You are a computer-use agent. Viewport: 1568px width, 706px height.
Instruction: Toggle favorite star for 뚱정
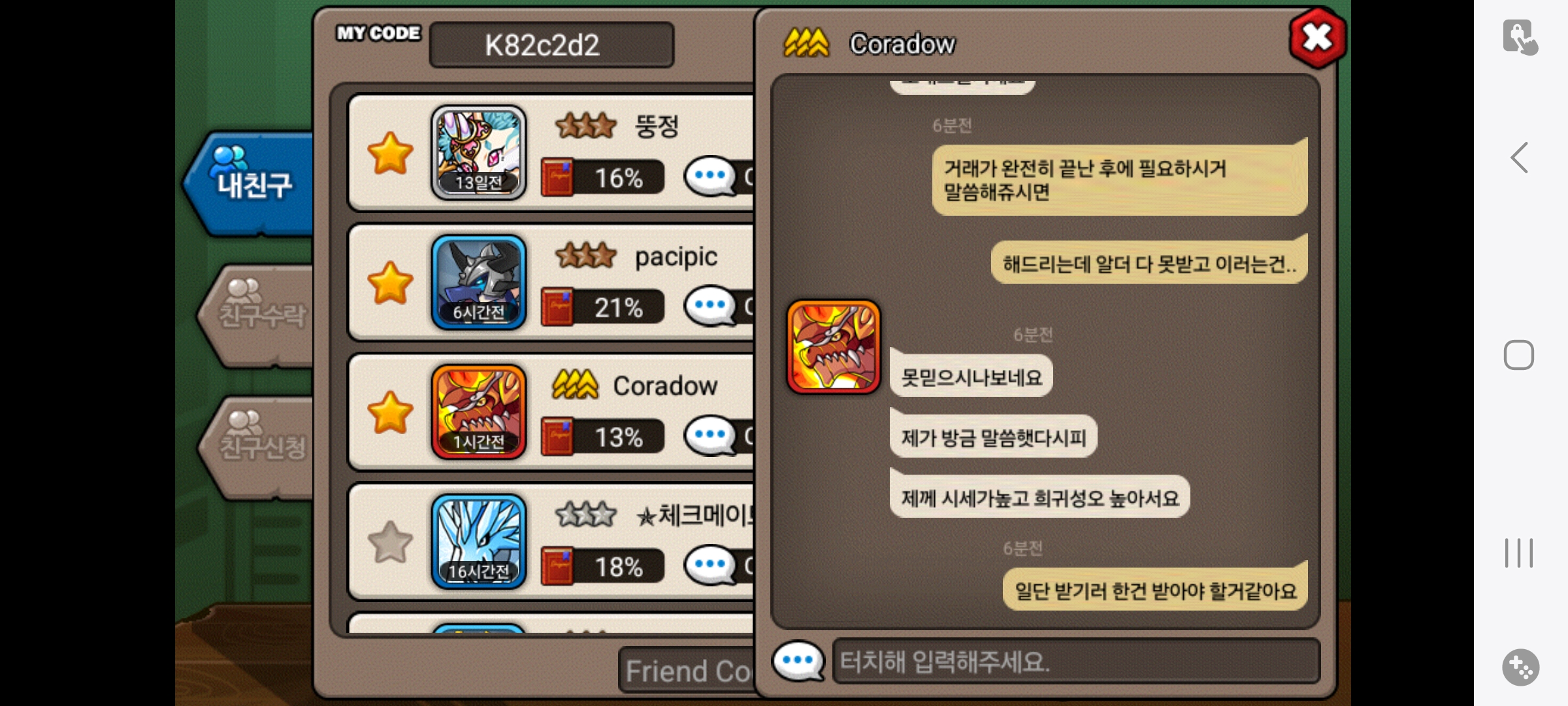coord(390,154)
